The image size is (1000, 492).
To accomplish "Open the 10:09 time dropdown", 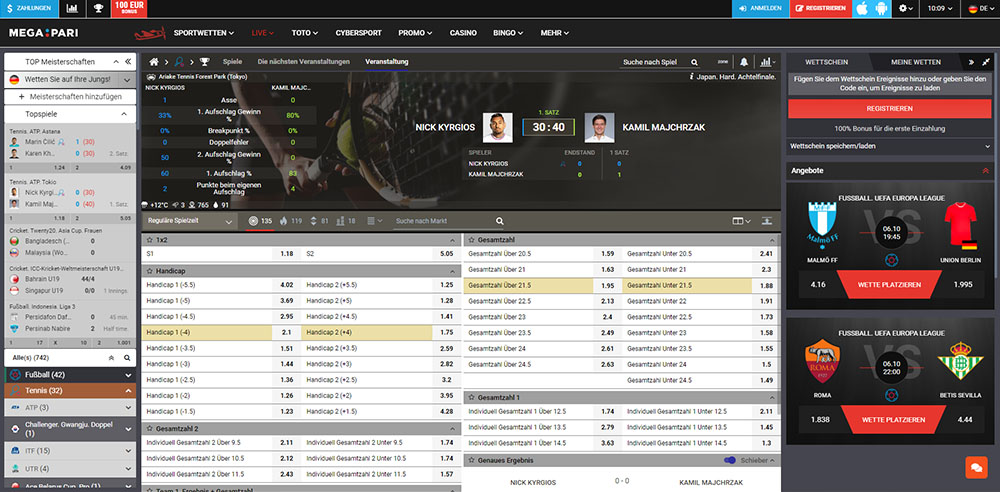I will click(940, 8).
